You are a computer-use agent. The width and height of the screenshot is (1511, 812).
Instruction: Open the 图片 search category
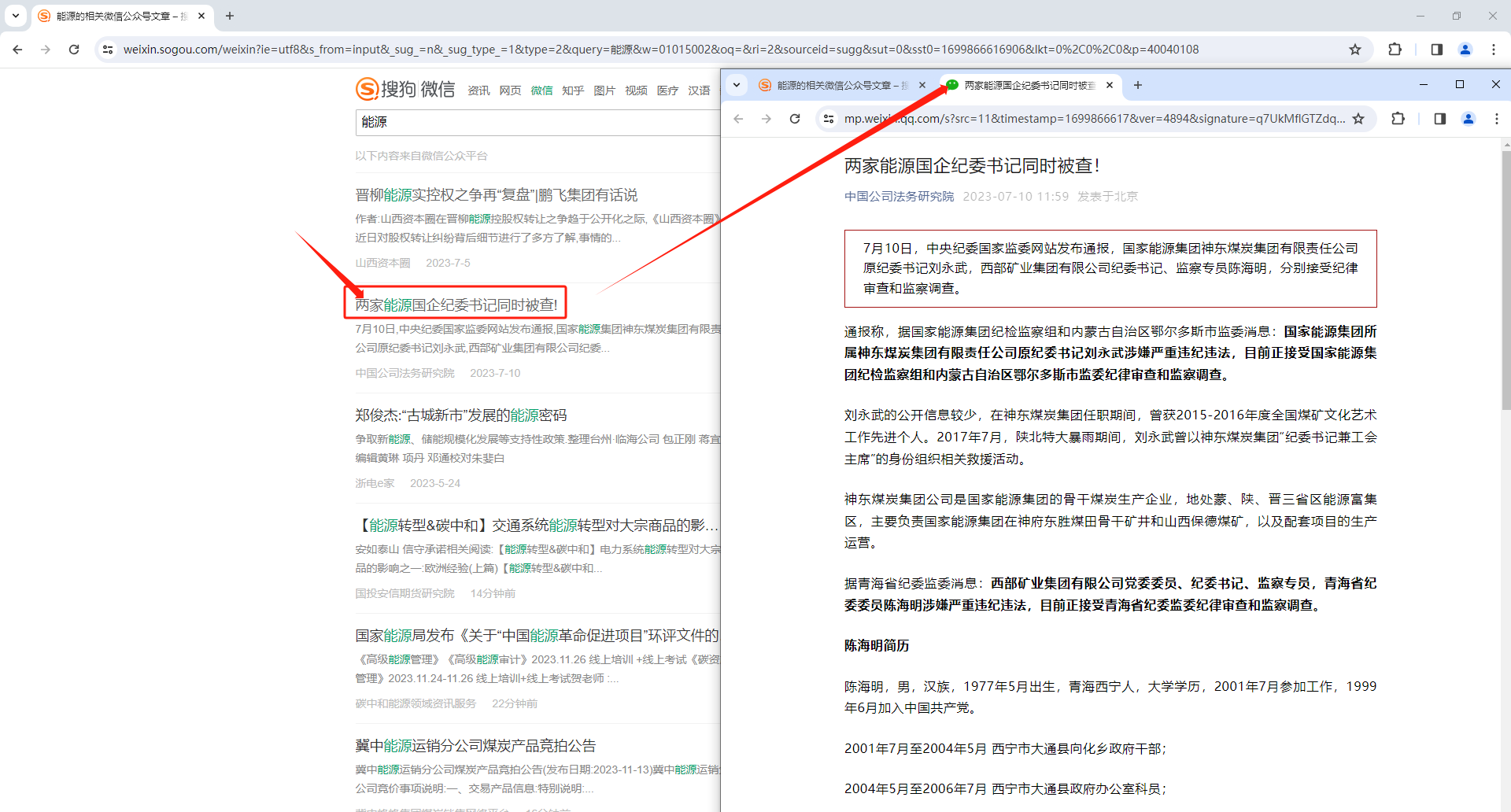(604, 90)
